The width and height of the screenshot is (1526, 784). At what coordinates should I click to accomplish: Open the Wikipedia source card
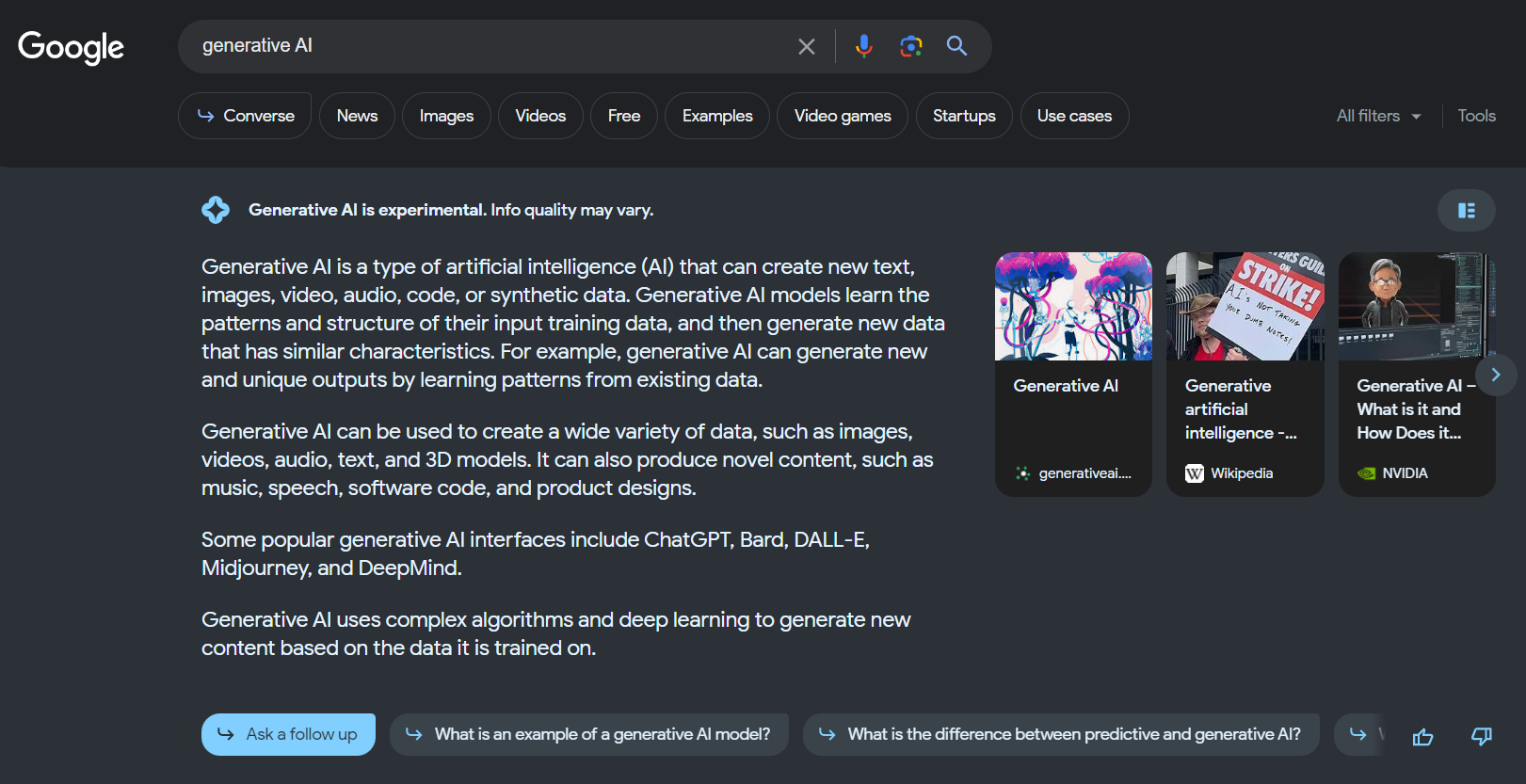[1245, 375]
